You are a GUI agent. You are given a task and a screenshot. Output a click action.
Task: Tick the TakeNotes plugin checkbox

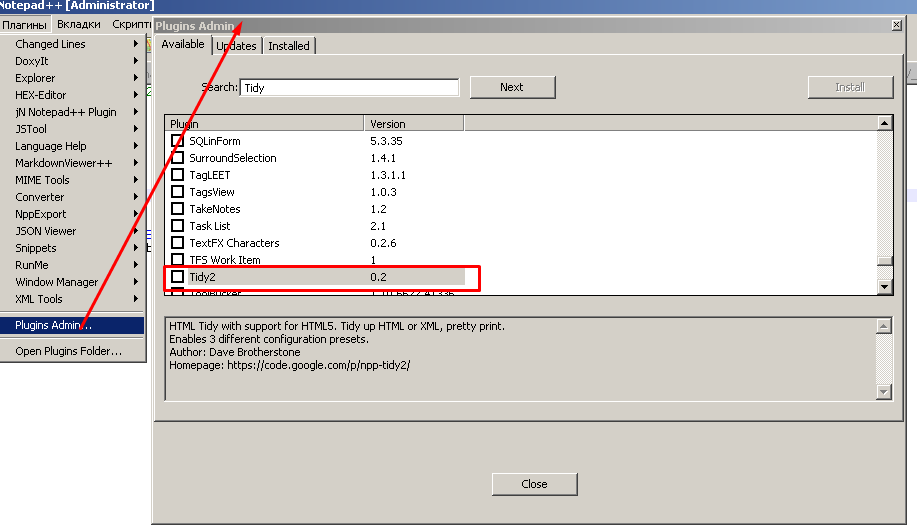click(177, 209)
